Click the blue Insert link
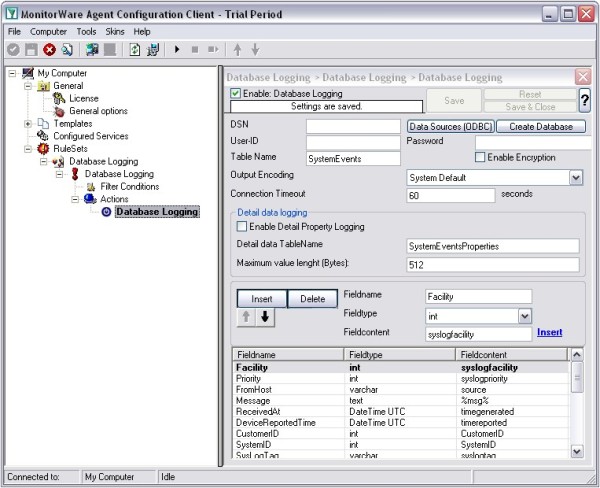The height and width of the screenshot is (488, 600). [x=549, y=332]
